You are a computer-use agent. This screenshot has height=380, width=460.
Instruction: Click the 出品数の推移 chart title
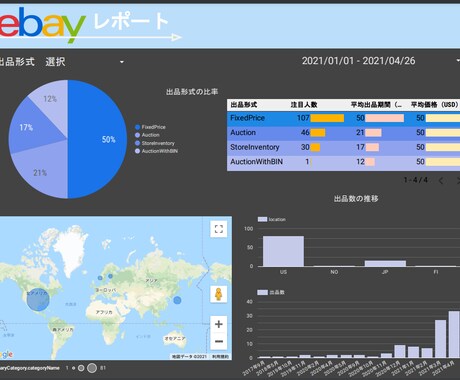356,199
